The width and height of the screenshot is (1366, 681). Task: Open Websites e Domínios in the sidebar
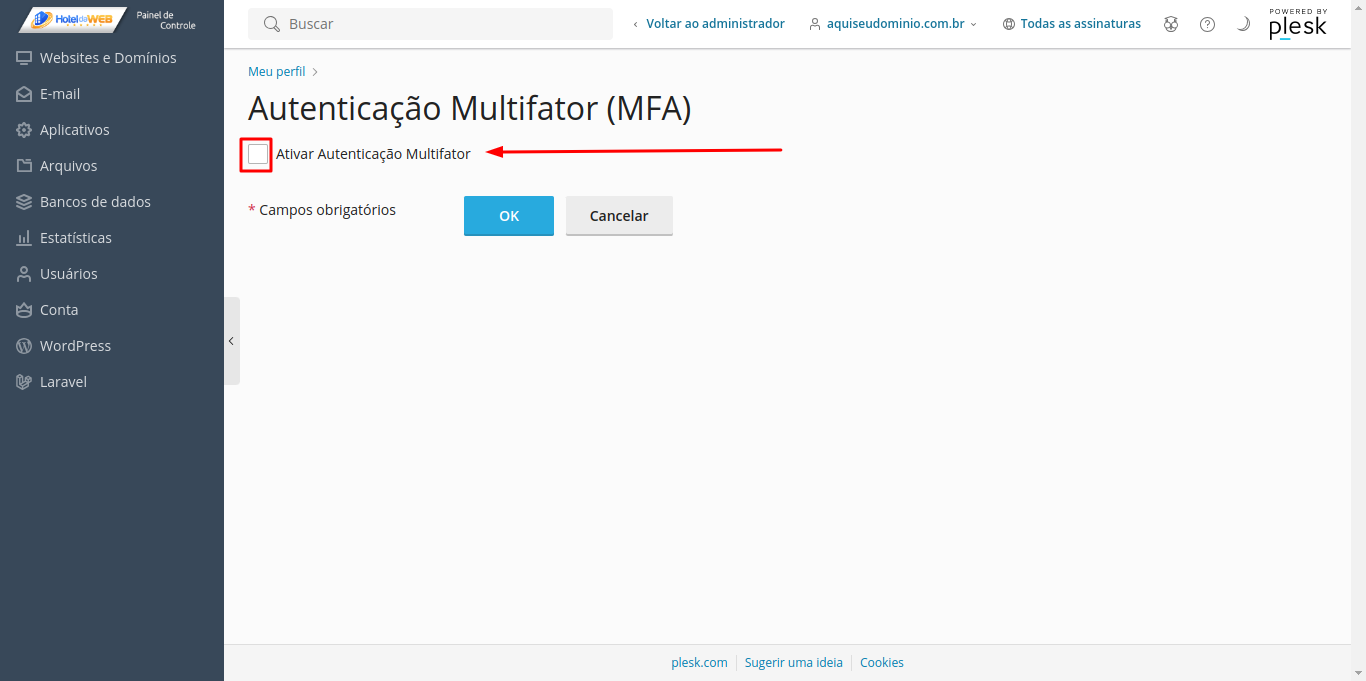pos(108,58)
